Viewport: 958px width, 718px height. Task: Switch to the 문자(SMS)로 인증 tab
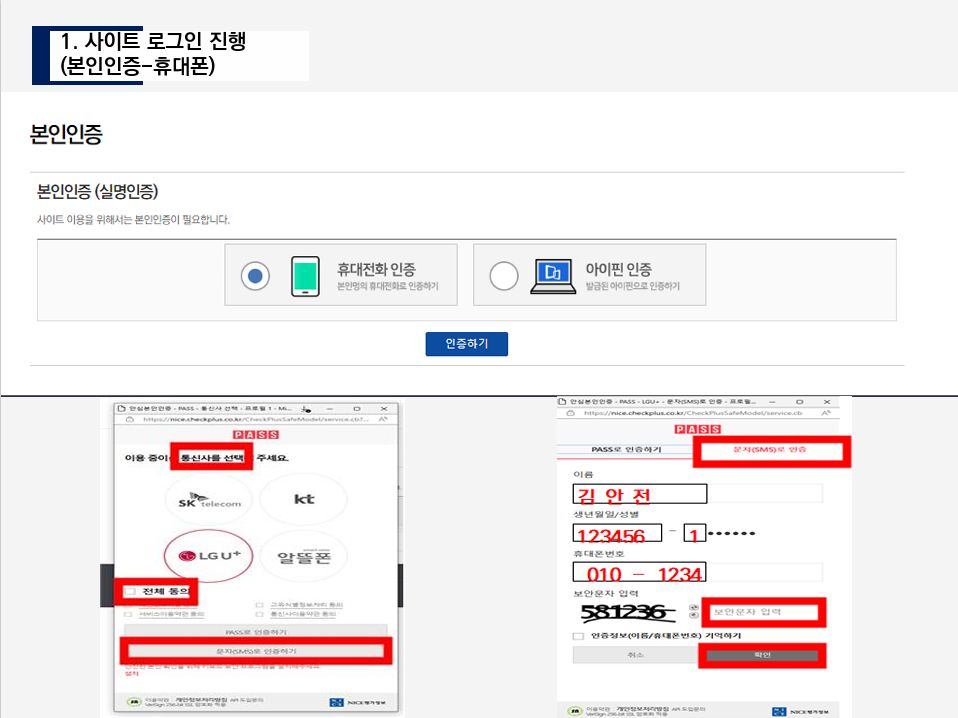pos(770,450)
